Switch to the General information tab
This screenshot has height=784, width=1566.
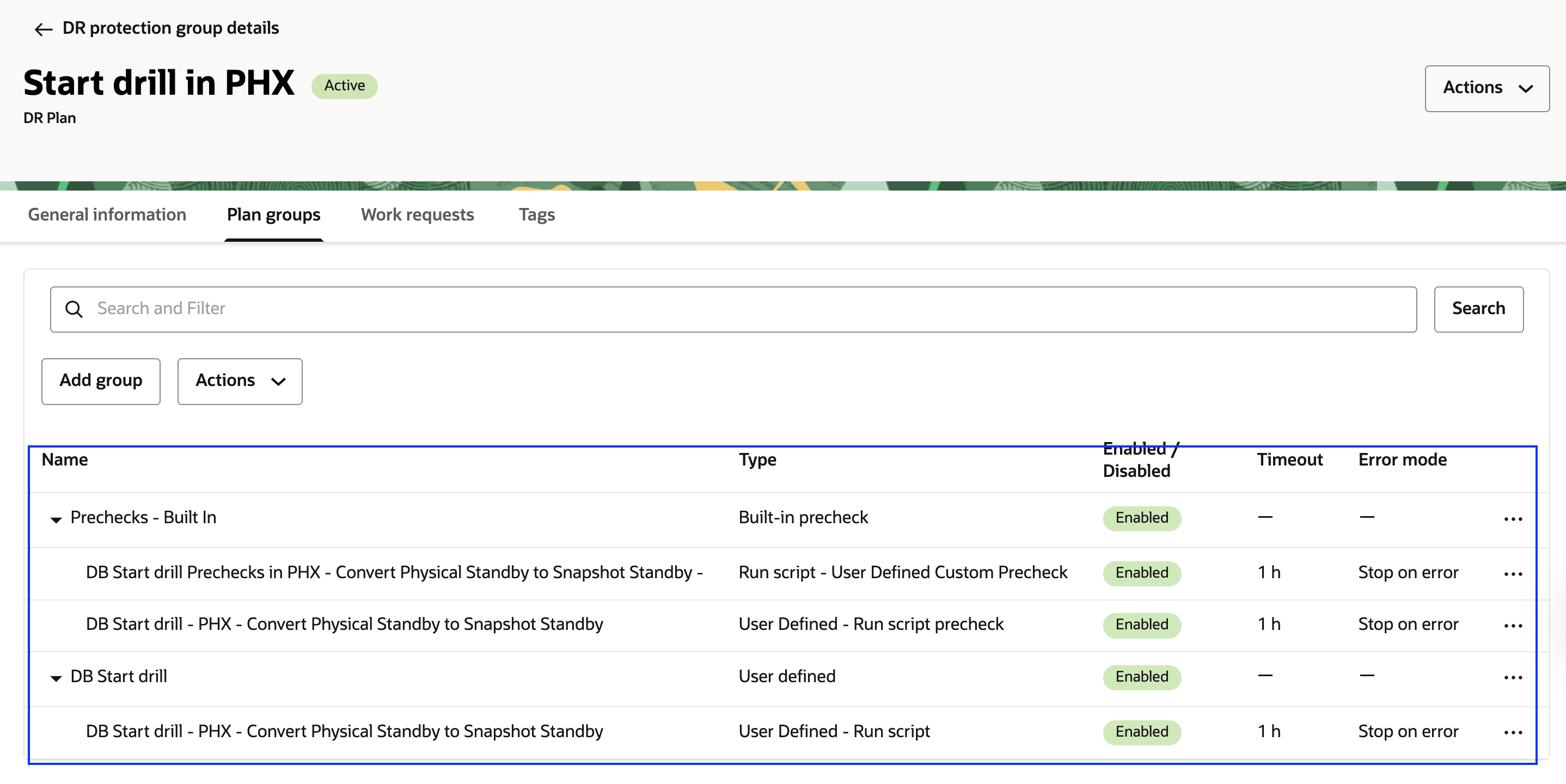107,215
